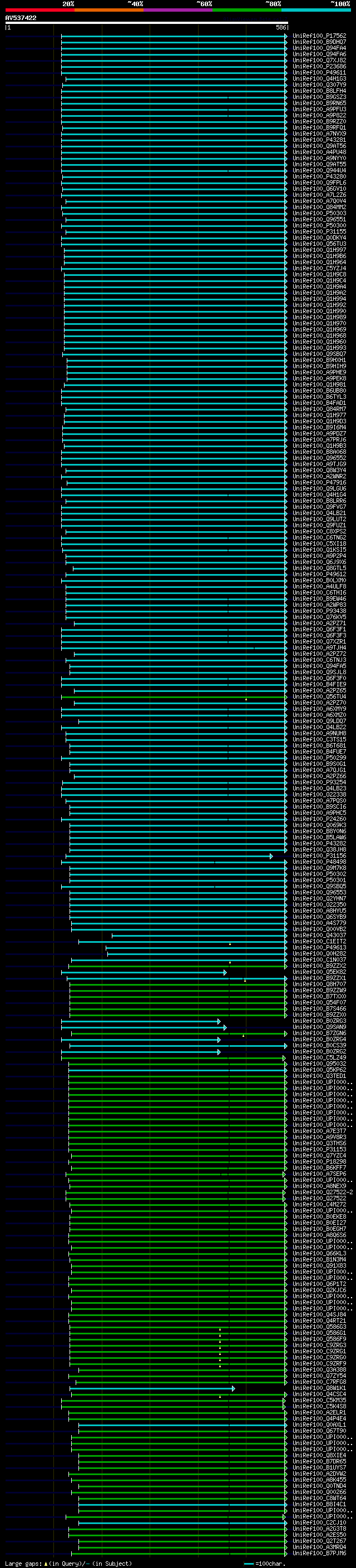Select the UniRef100_Q3TED1 label
The image size is (356, 1568).
pos(319,1076)
